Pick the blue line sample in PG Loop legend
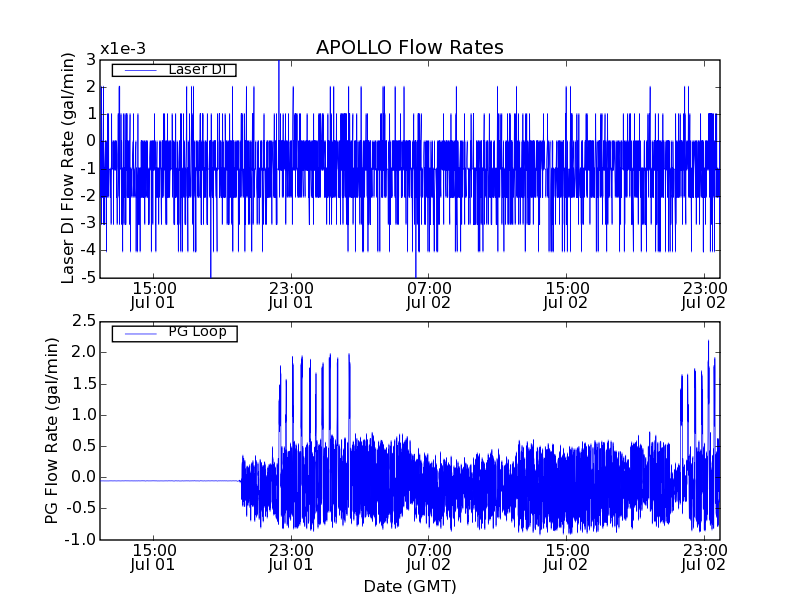The width and height of the screenshot is (800, 600). coord(140,334)
